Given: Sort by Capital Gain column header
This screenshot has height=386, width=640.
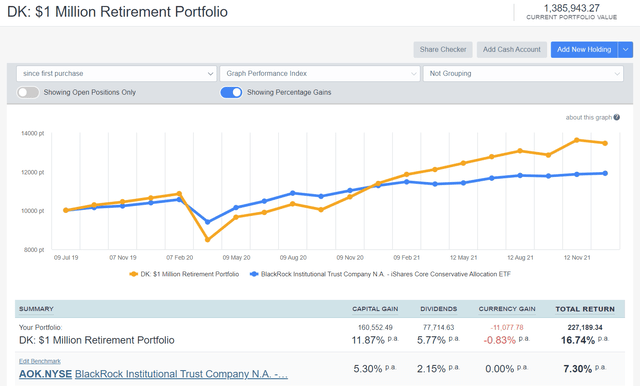Looking at the screenshot, I should click(x=375, y=309).
